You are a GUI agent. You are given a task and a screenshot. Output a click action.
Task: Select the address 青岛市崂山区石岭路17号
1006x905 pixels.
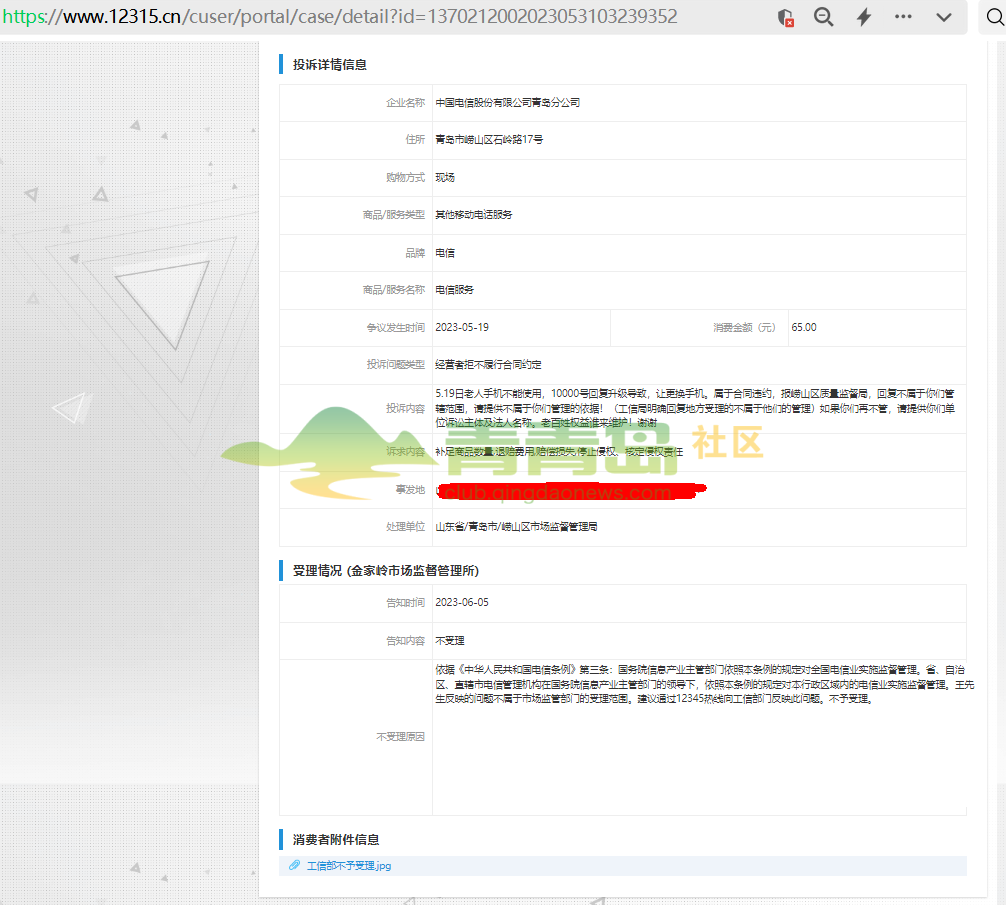coord(489,140)
